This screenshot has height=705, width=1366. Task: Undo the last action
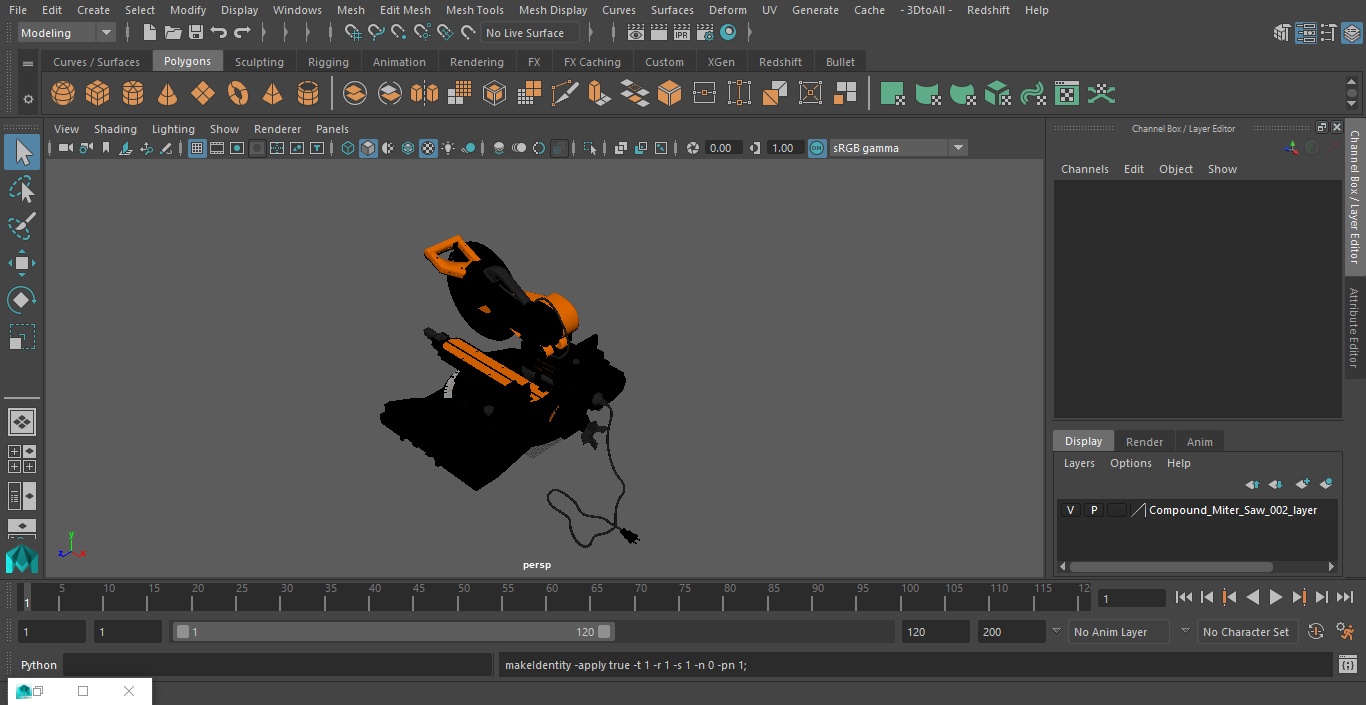pyautogui.click(x=219, y=33)
